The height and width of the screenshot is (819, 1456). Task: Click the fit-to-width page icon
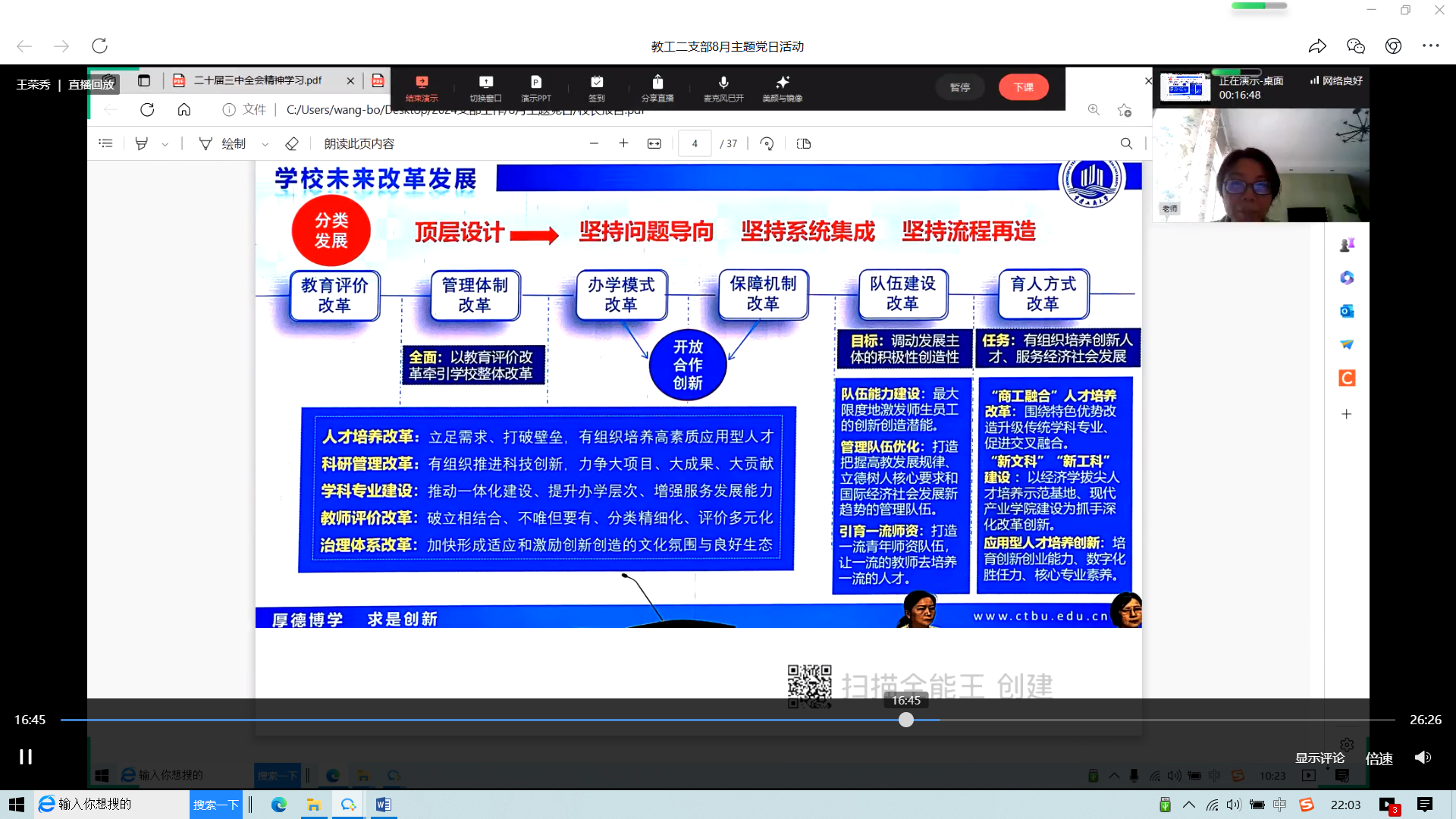click(x=654, y=143)
